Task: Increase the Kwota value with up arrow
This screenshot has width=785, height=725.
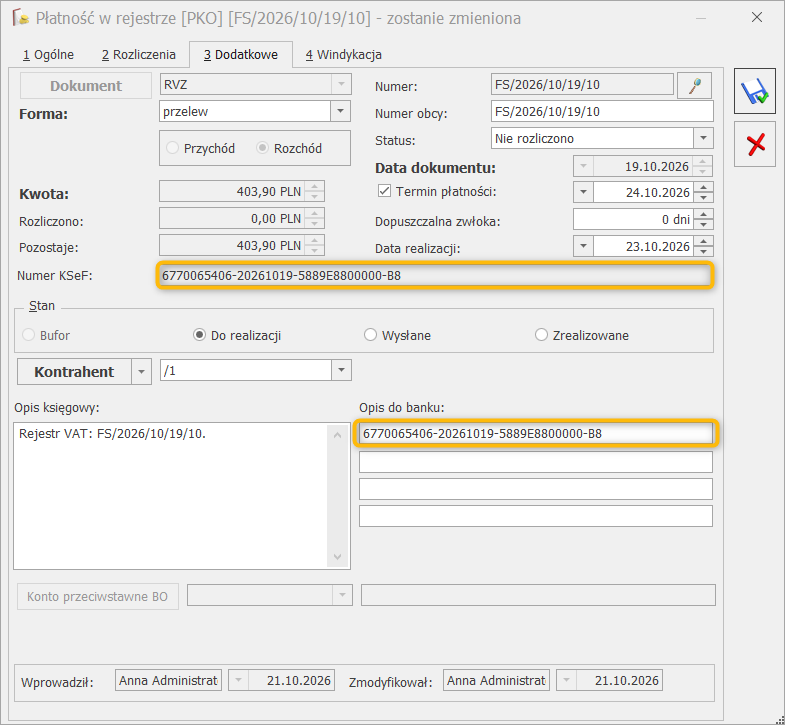Action: tap(314, 186)
